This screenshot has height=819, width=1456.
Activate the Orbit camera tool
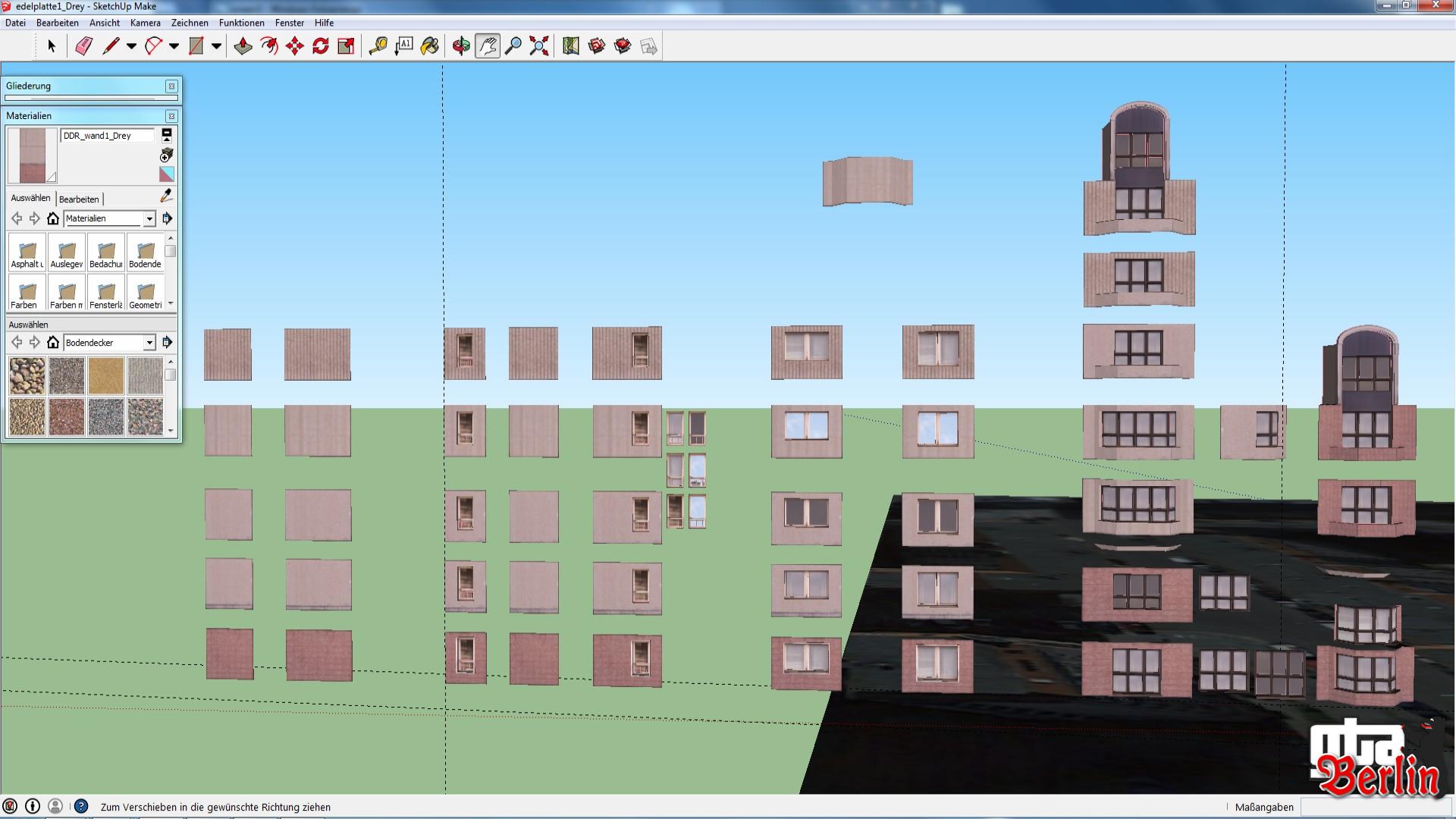click(x=460, y=46)
